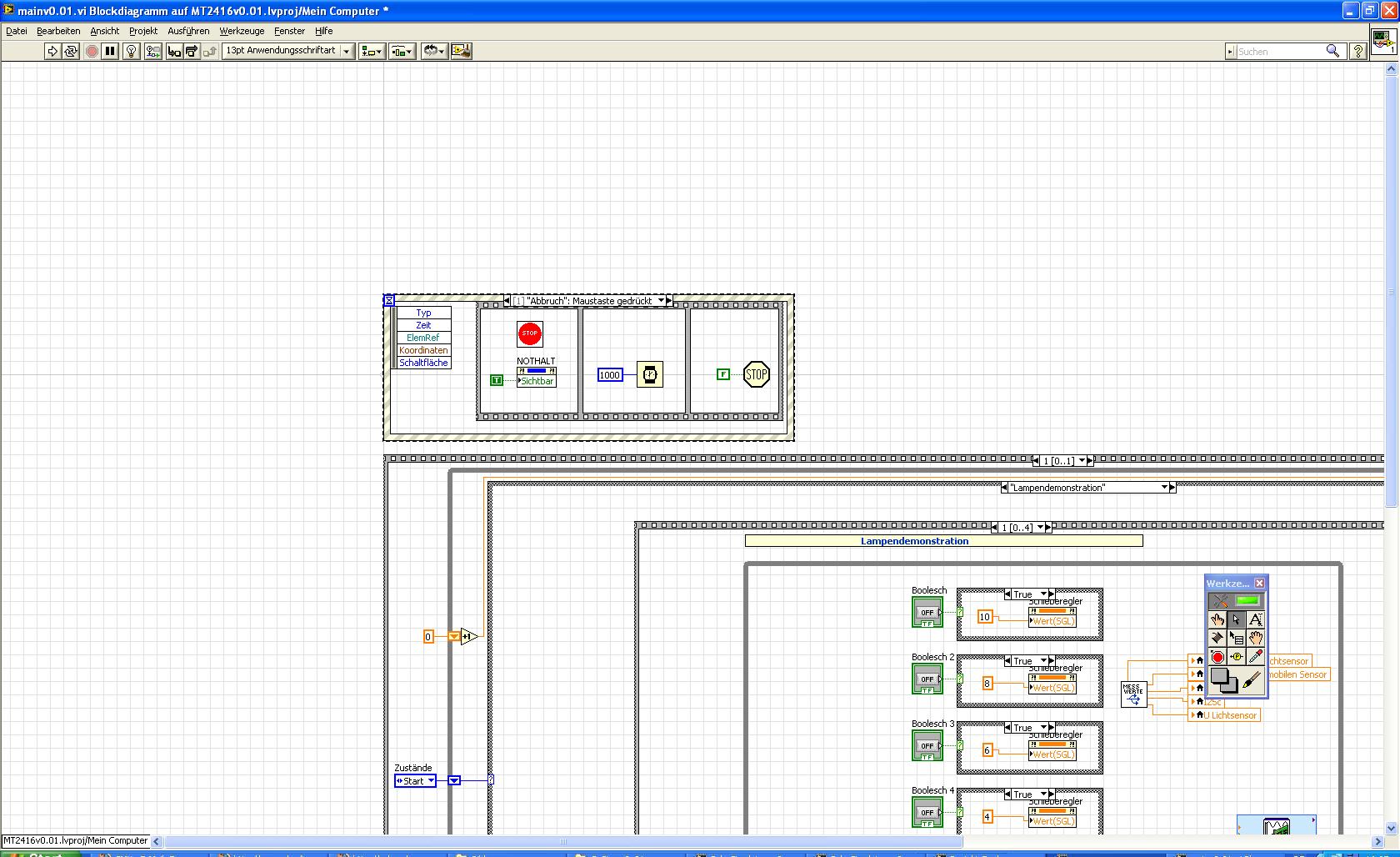Click the Boolesch OFF boolean terminal
The image size is (1400, 857).
pos(927,612)
